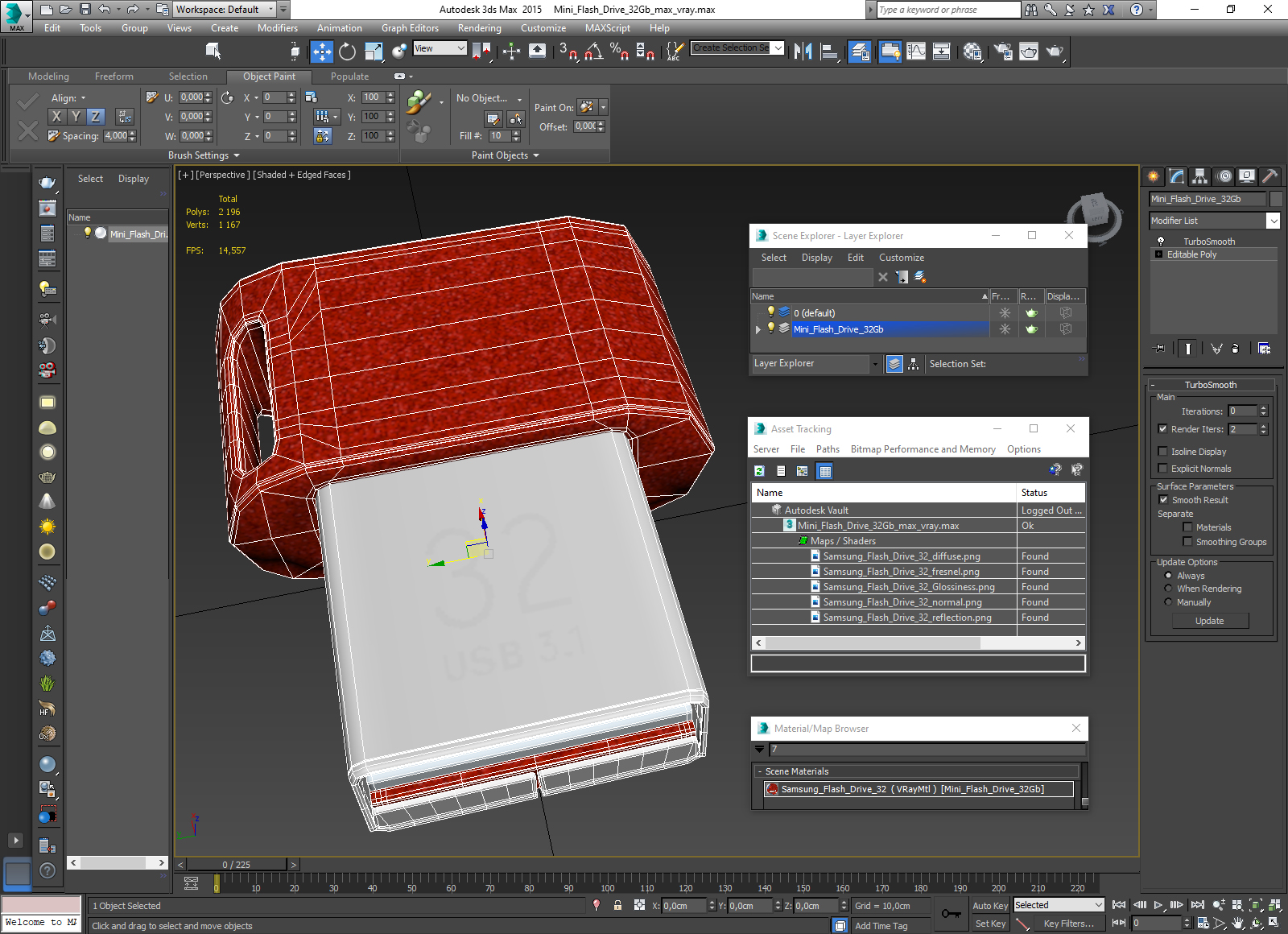Toggle TurboSmooth modifier lightbulb visibility
The width and height of the screenshot is (1288, 934).
coord(1160,241)
